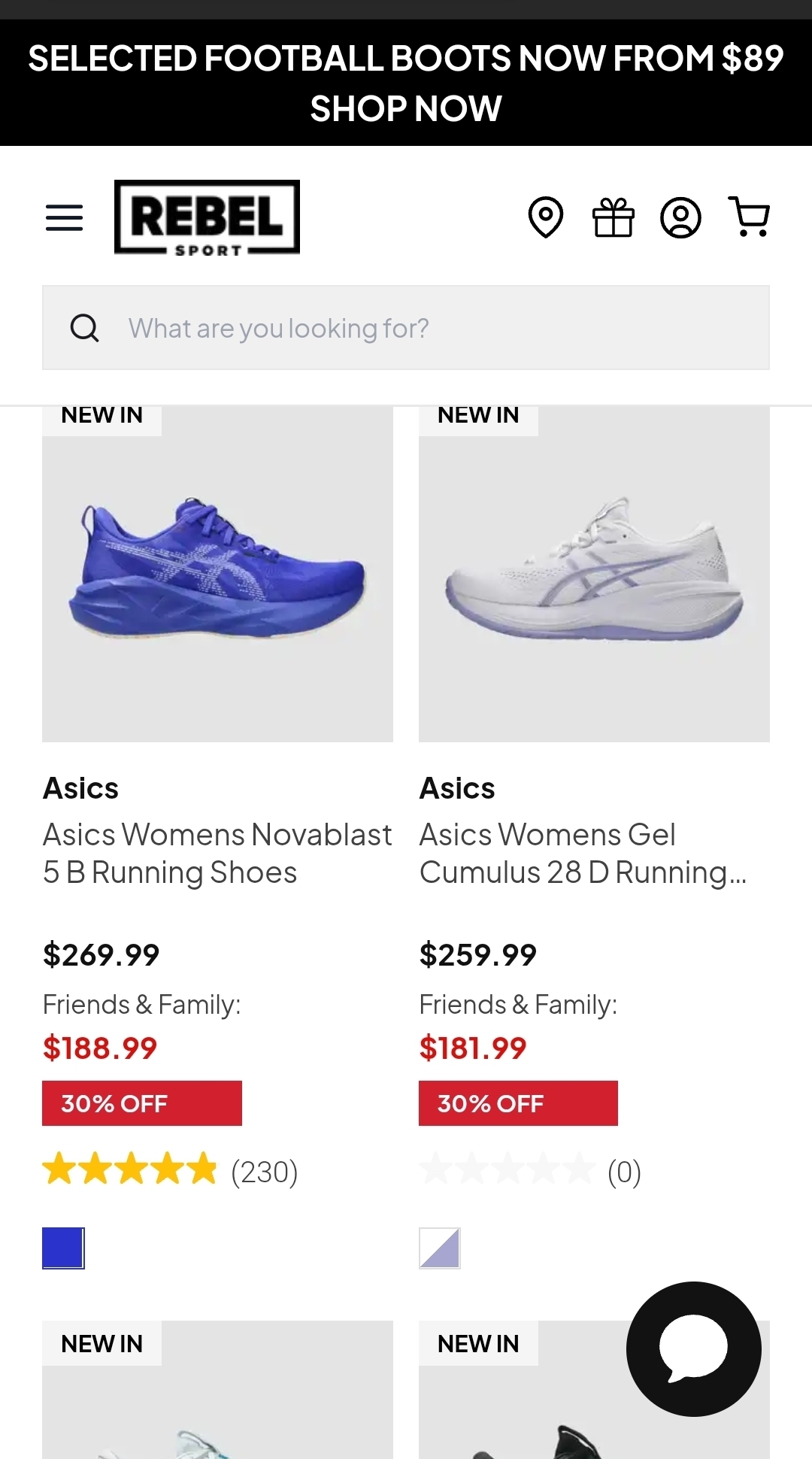This screenshot has width=812, height=1459.
Task: Open the live chat bubble
Action: (x=693, y=1348)
